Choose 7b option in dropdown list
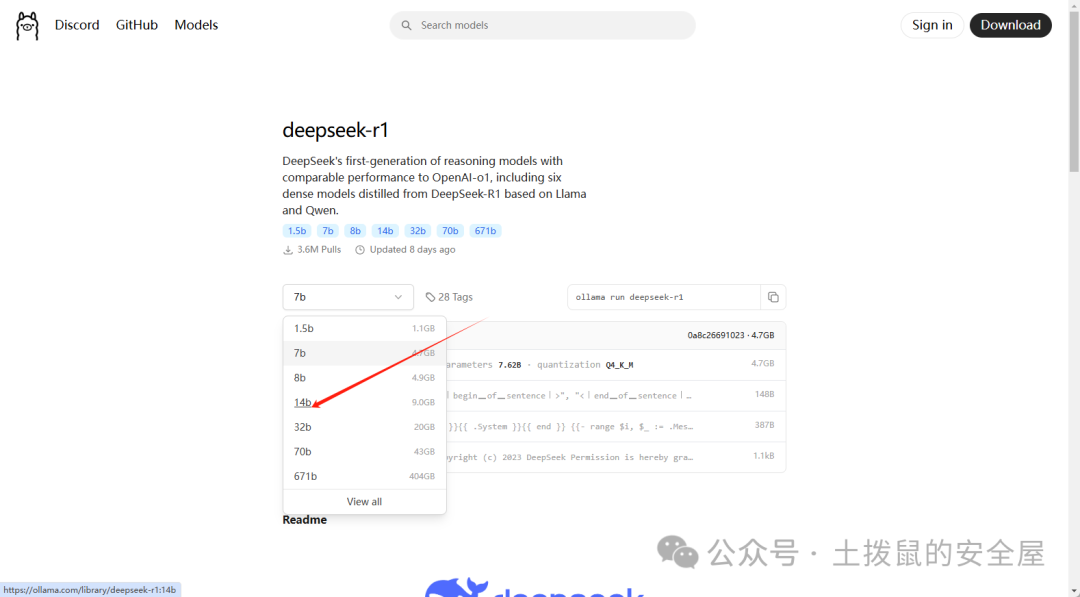 (364, 353)
